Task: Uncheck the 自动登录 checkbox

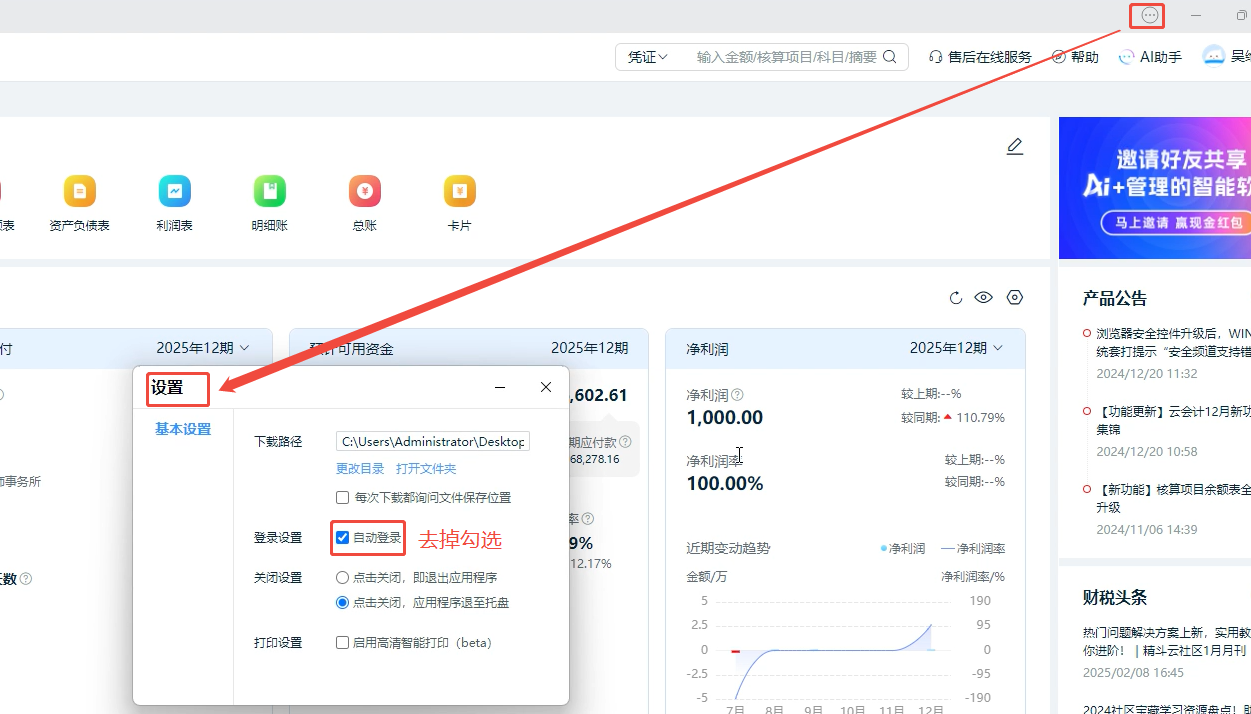Action: (x=343, y=538)
